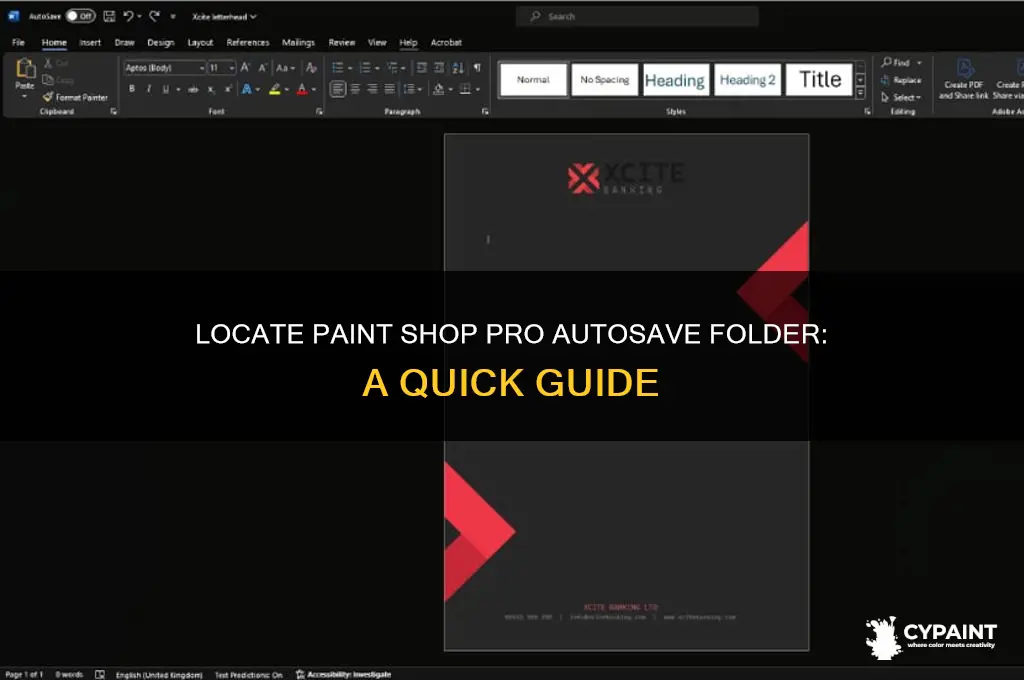Switch to the Acrobat tab
Image resolution: width=1024 pixels, height=680 pixels.
pyautogui.click(x=446, y=42)
